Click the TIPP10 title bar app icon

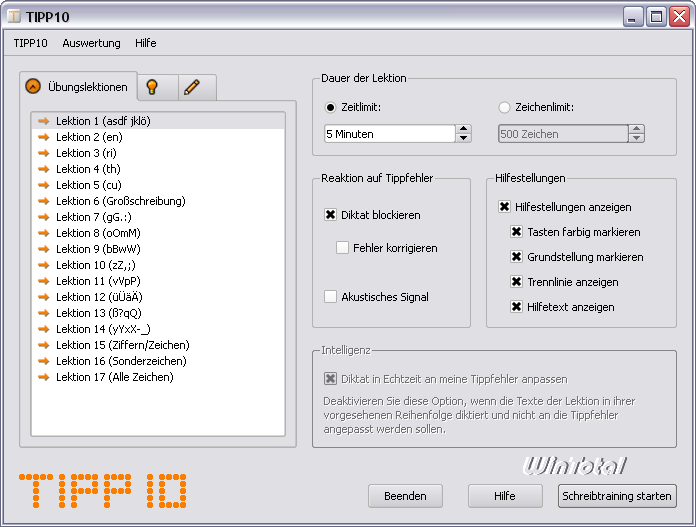(14, 16)
